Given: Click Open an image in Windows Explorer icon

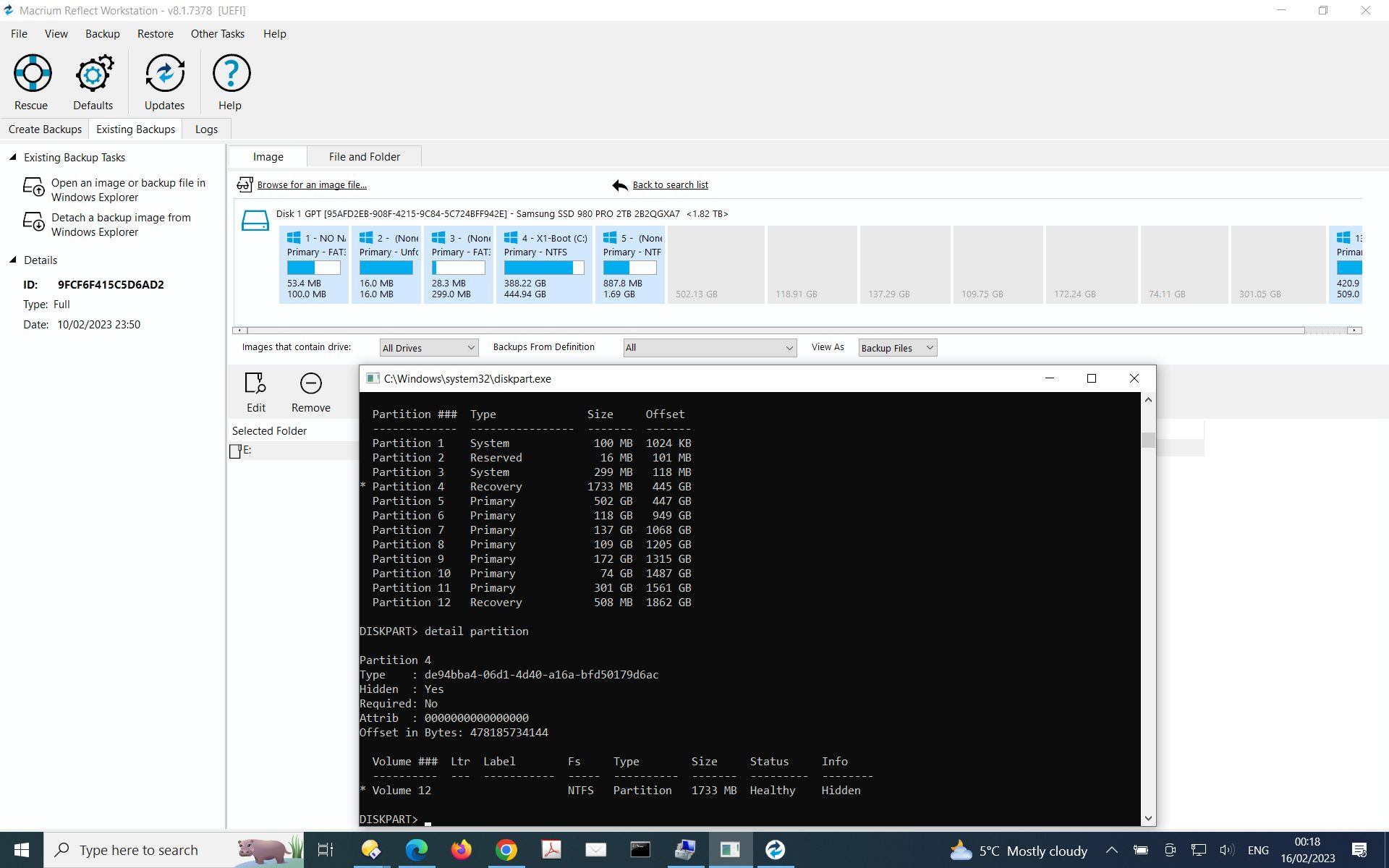Looking at the screenshot, I should click(34, 187).
